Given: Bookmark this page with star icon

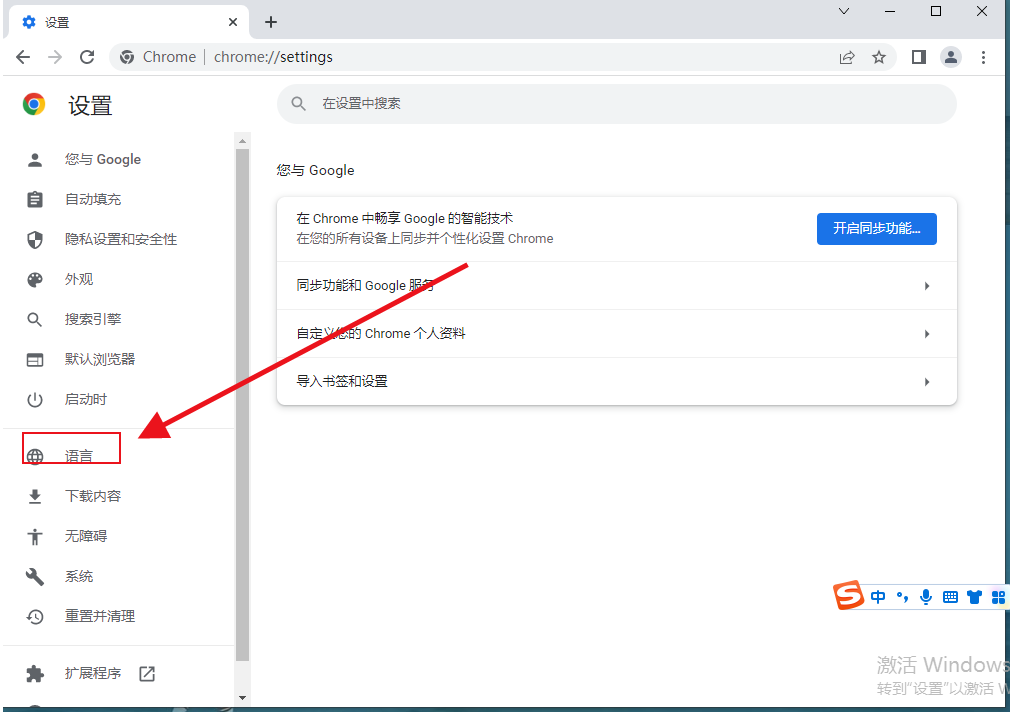Looking at the screenshot, I should pyautogui.click(x=879, y=57).
